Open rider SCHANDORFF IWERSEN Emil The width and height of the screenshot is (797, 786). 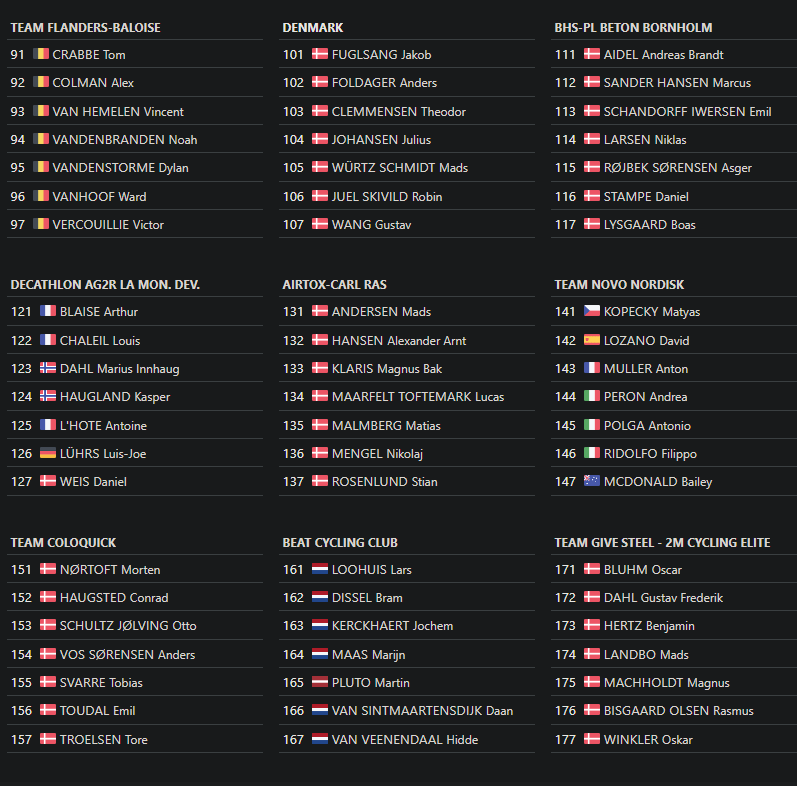click(x=687, y=112)
